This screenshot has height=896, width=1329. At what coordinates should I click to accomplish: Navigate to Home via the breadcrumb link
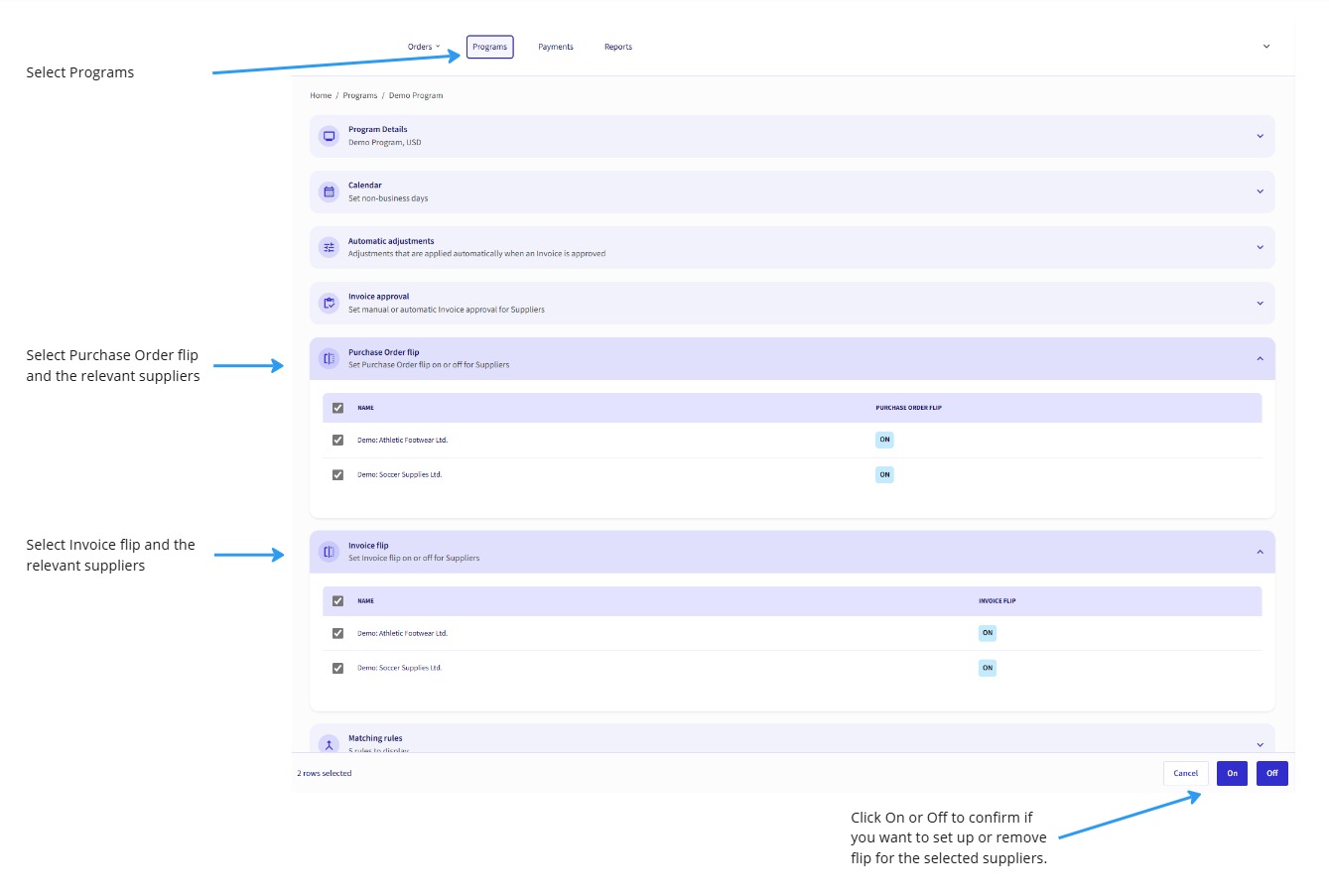point(321,95)
